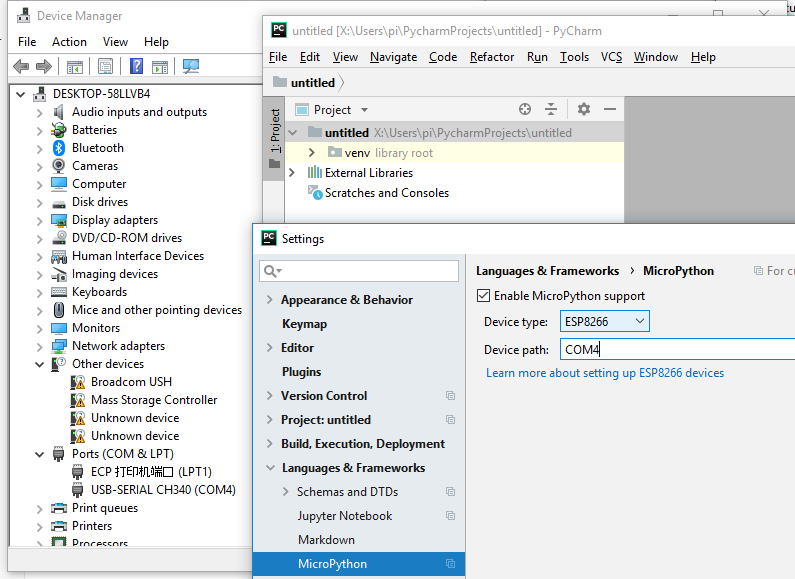Collapse the Other devices node
Image resolution: width=795 pixels, height=579 pixels.
click(x=40, y=364)
